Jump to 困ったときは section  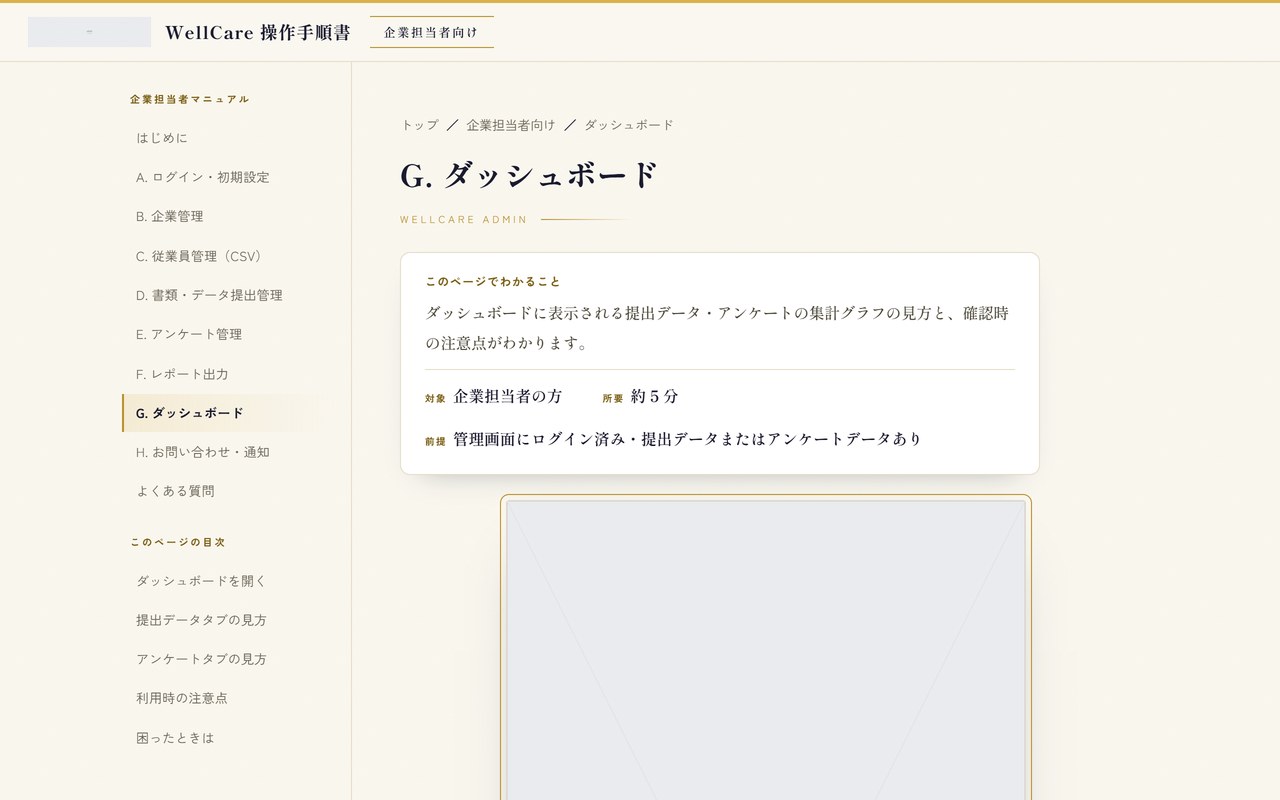(221, 738)
